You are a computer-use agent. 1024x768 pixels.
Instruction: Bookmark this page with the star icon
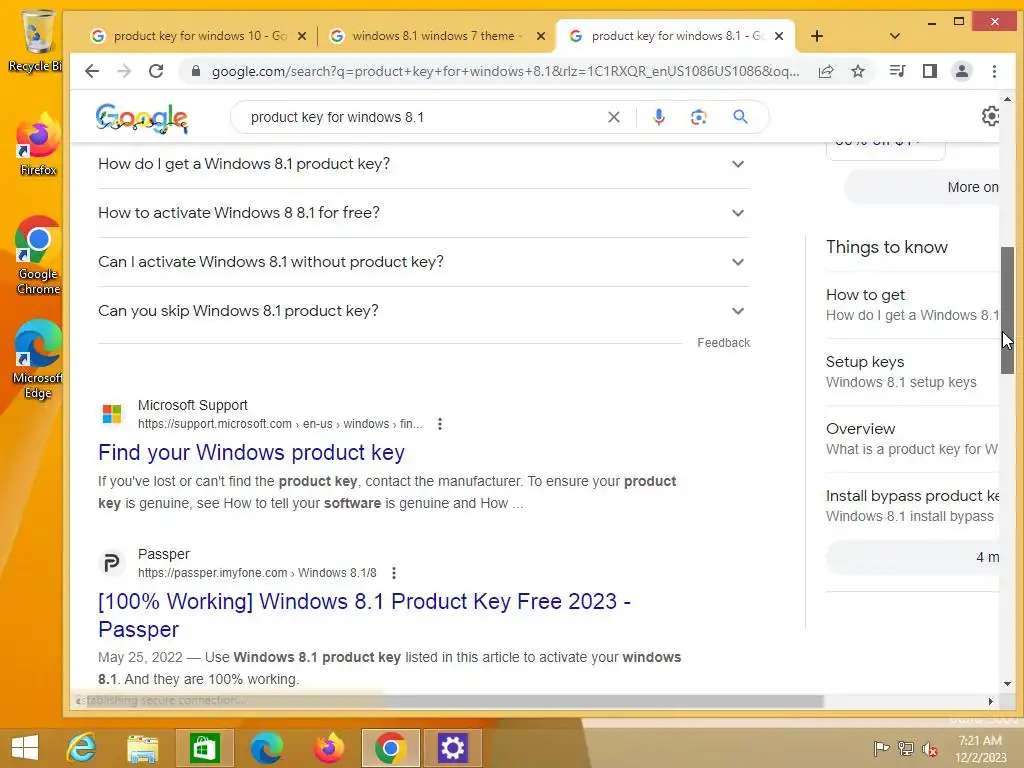858,71
